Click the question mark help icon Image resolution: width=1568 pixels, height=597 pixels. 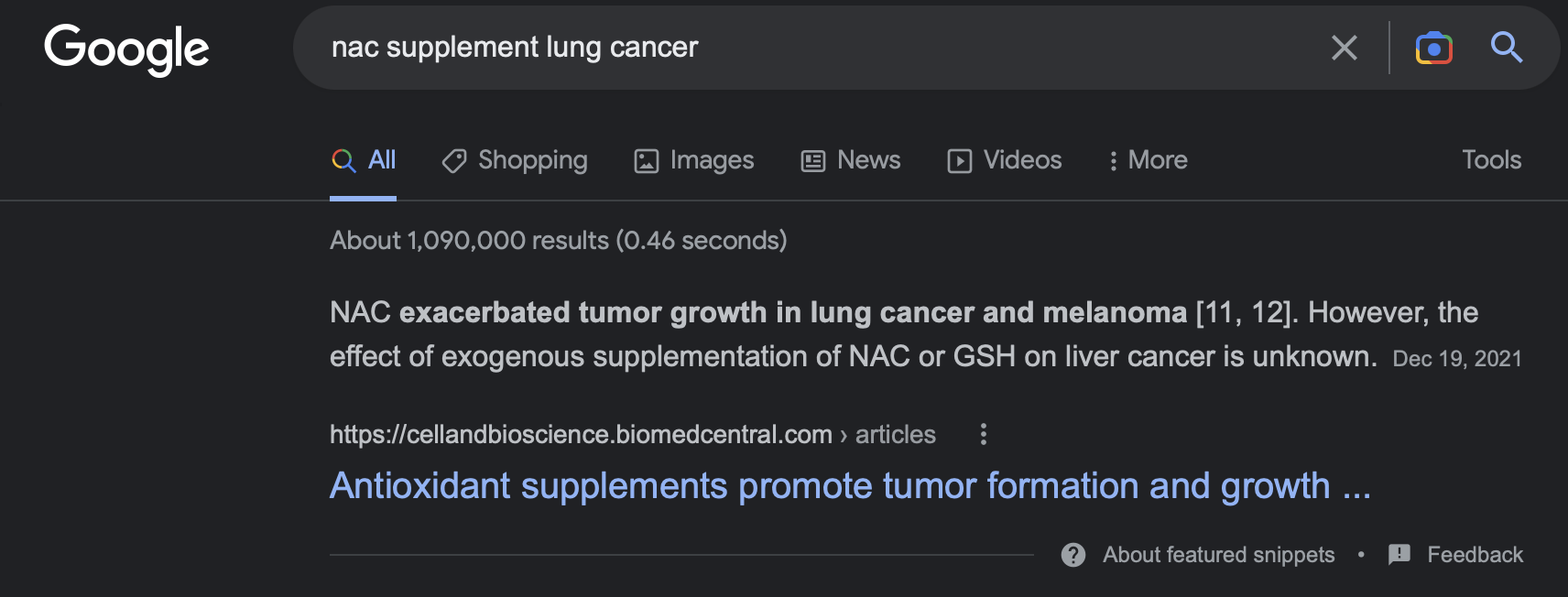tap(1073, 555)
